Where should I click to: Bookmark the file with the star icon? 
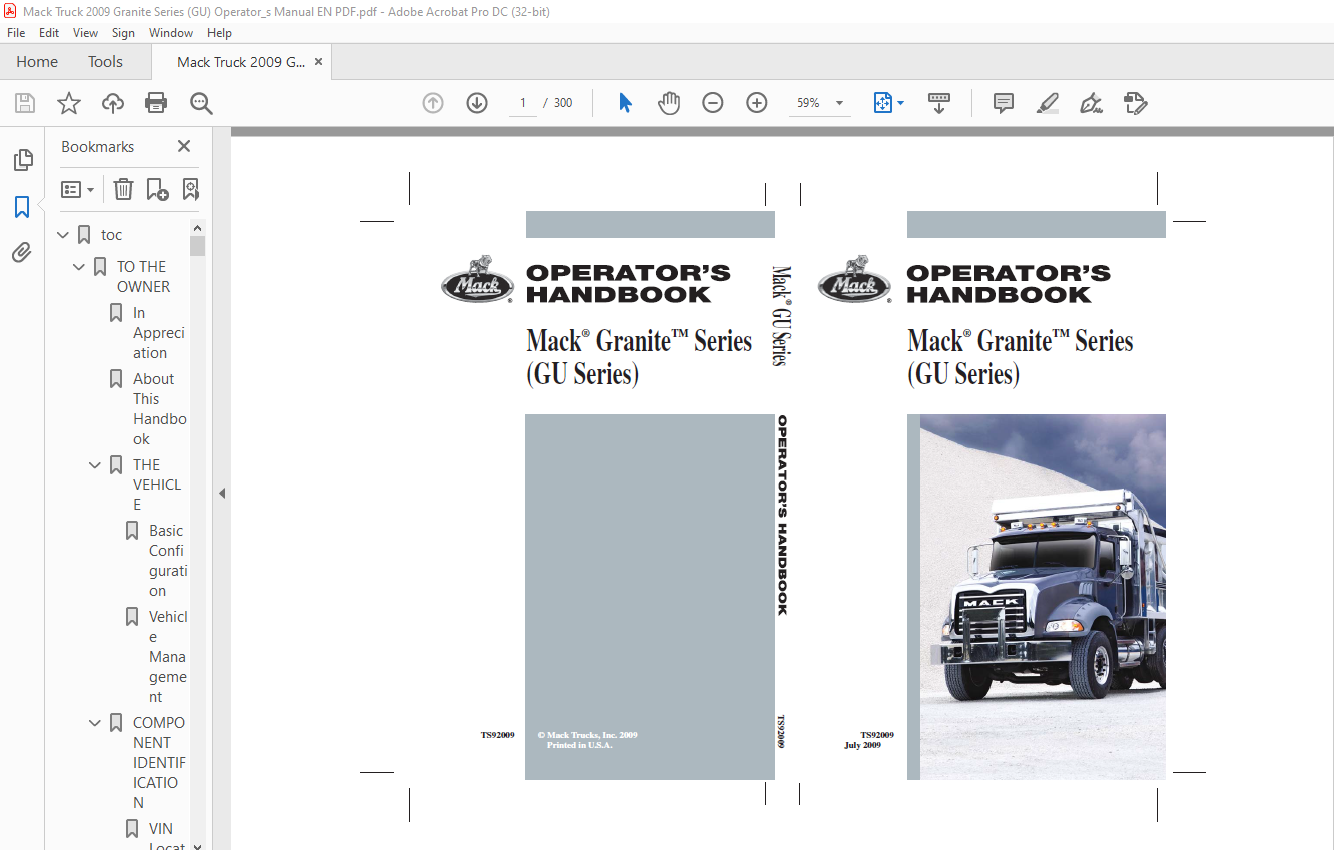pos(69,103)
